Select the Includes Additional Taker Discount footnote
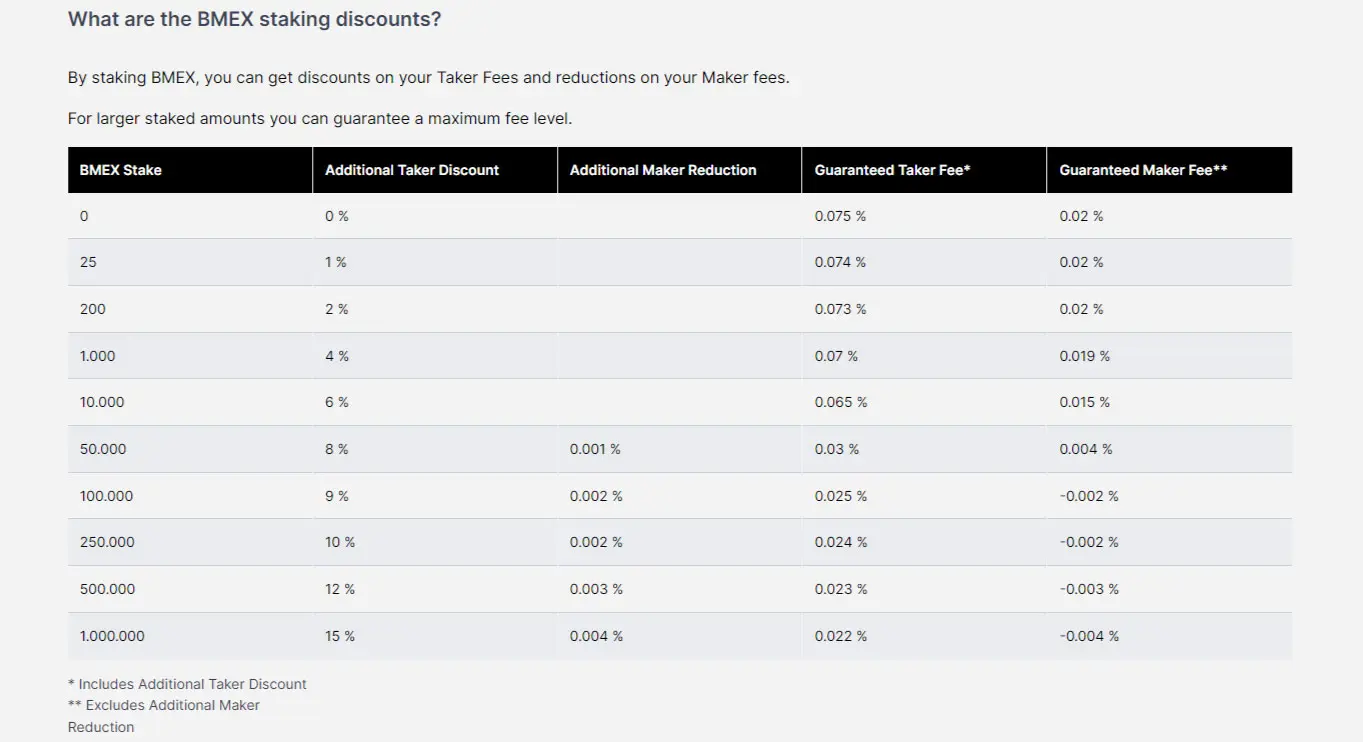 coord(187,684)
